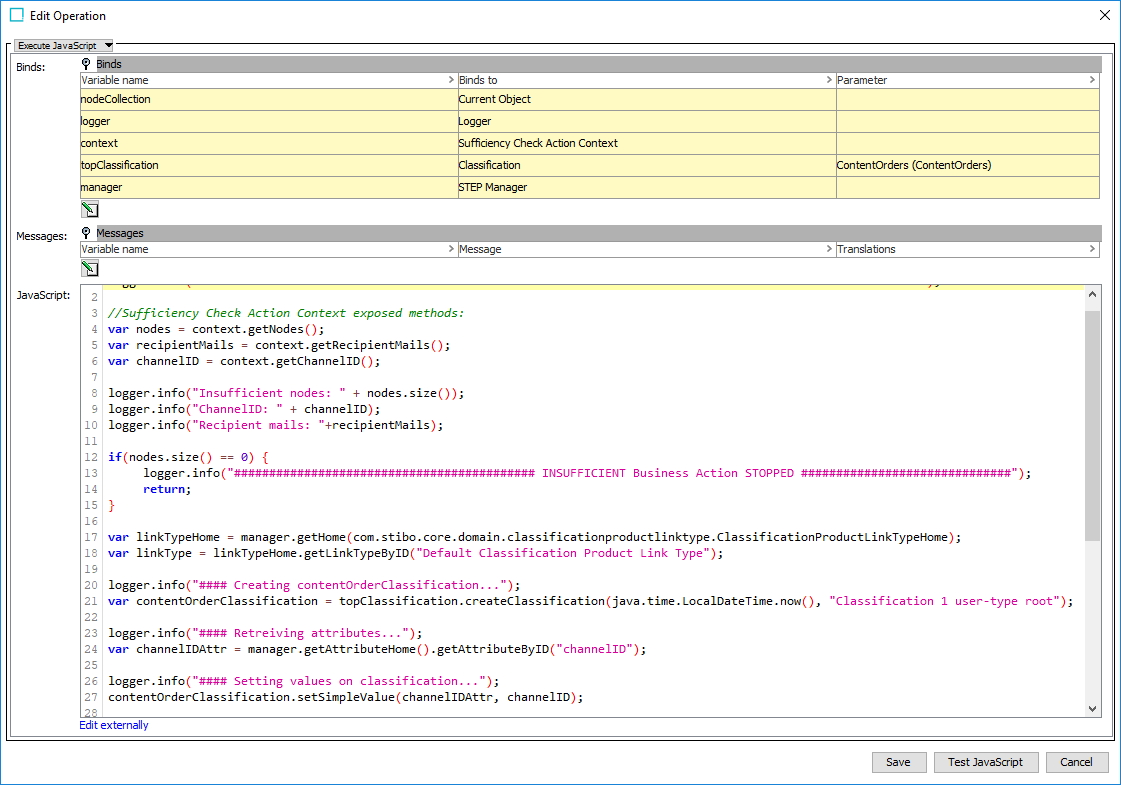Viewport: 1121px width, 785px height.
Task: Expand the Message column header arrow
Action: 829,250
